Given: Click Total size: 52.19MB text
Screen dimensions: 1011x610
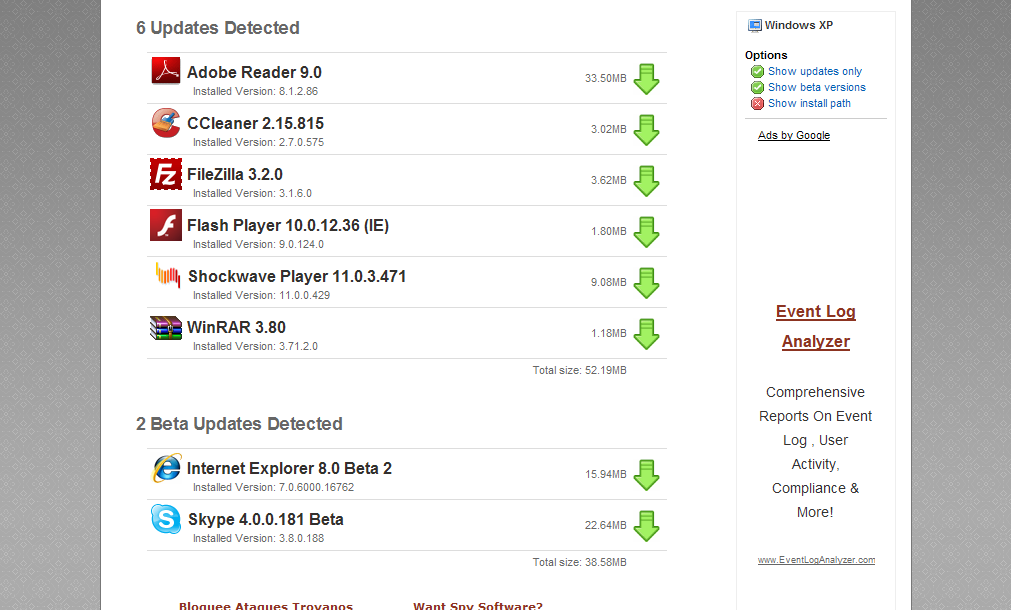Looking at the screenshot, I should pyautogui.click(x=580, y=370).
